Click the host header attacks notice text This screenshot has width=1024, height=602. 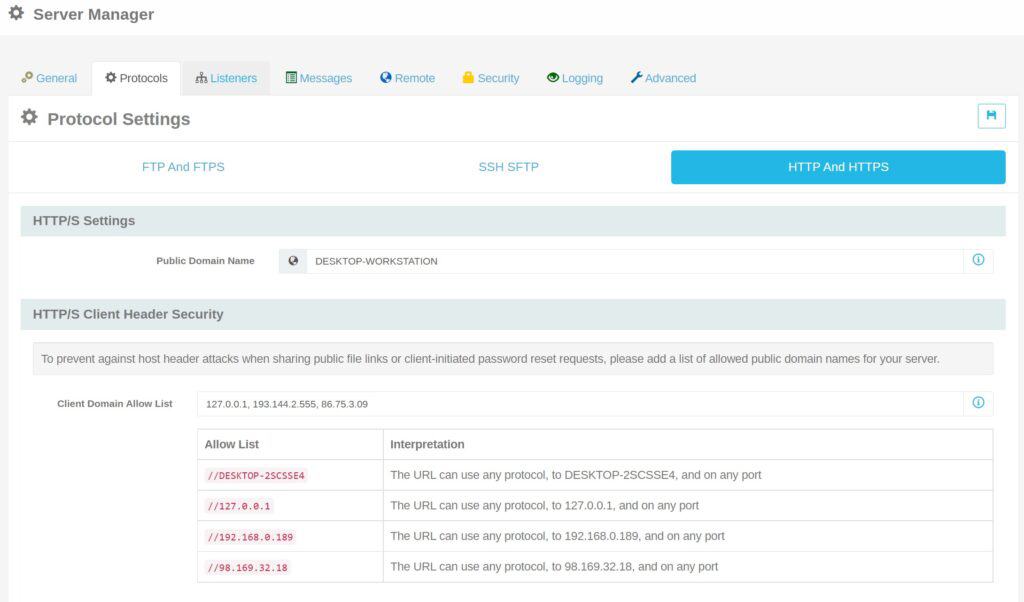490,358
